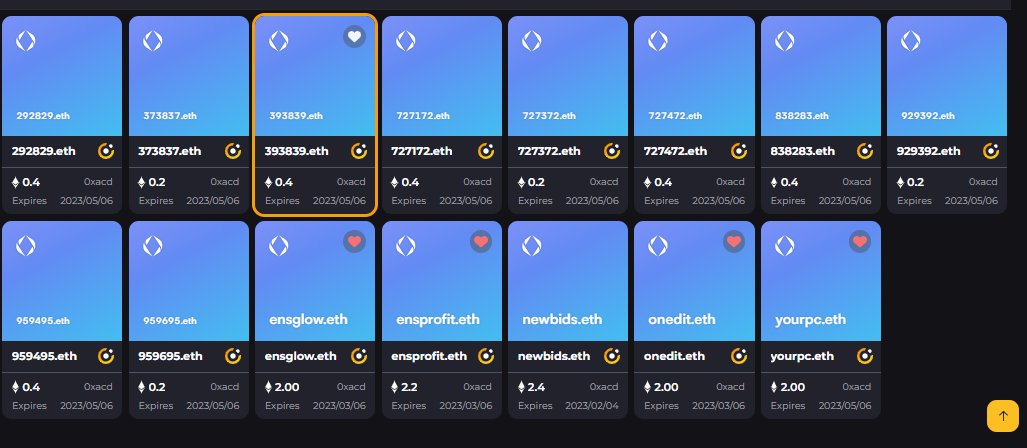Click the marketplace badge next to 959695.eth
The image size is (1027, 448).
point(233,356)
